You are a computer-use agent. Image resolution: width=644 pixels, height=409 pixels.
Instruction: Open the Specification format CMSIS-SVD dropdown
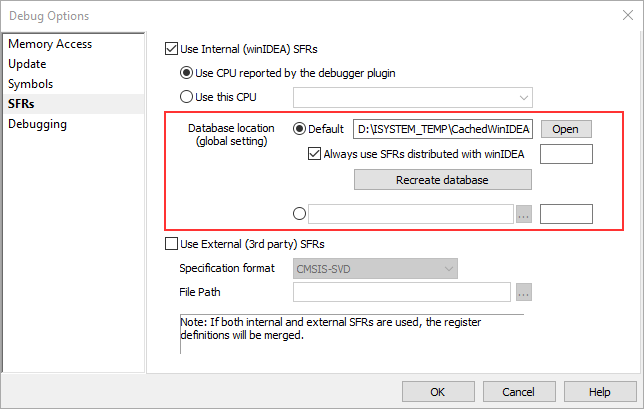375,268
